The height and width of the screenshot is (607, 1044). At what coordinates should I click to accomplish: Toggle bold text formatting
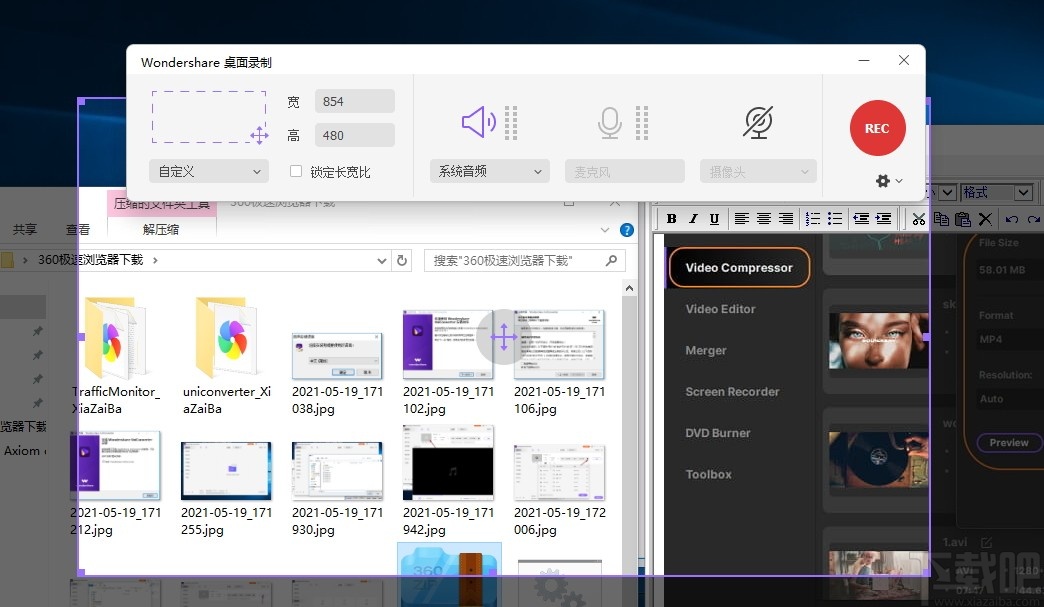click(670, 219)
